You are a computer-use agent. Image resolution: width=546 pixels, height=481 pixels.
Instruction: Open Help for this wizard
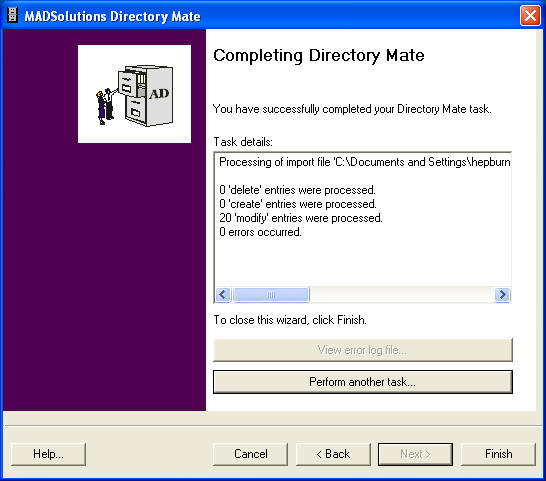pos(48,454)
